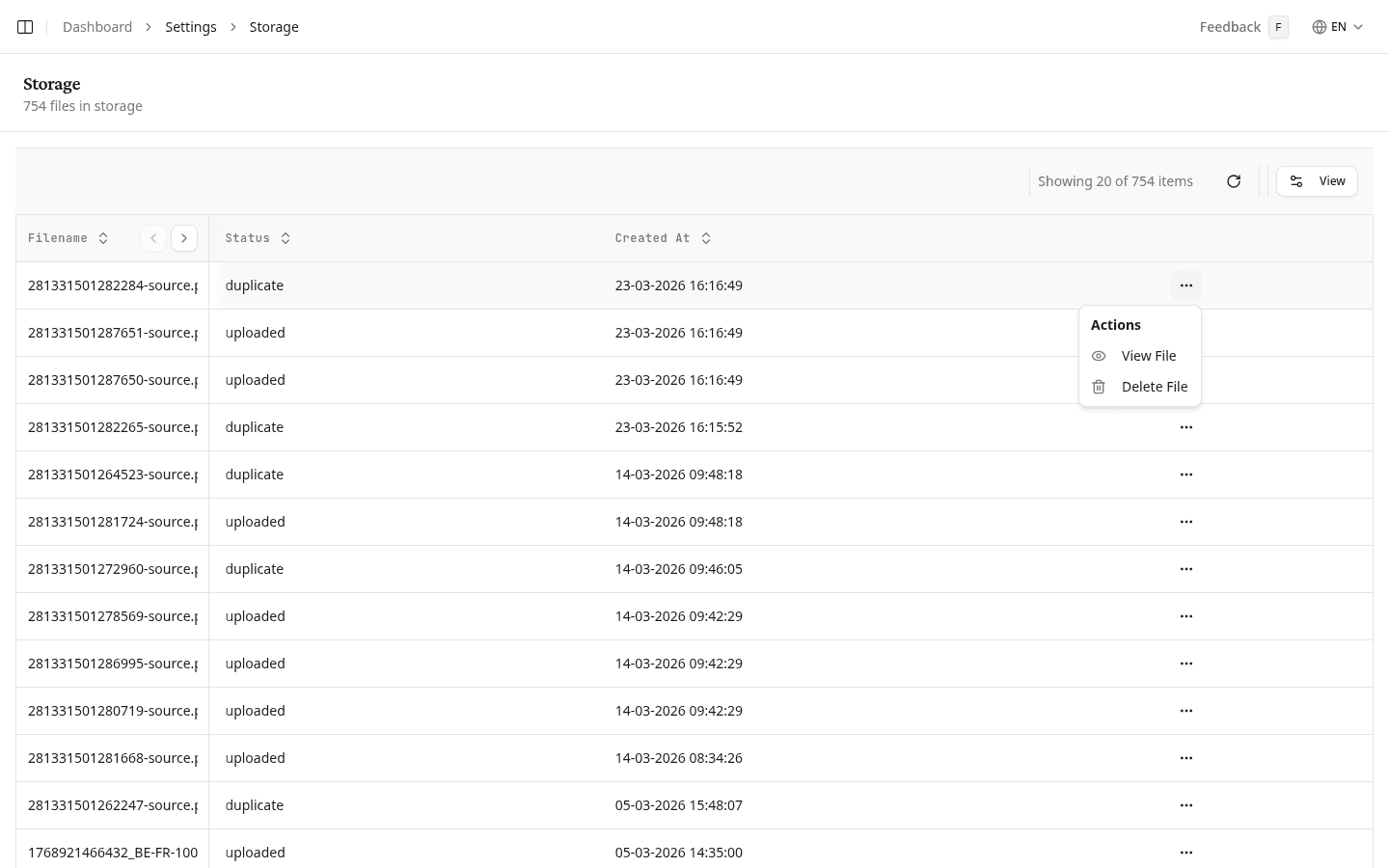Select filename 281331501287651-source cell
1389x868 pixels.
click(x=113, y=333)
